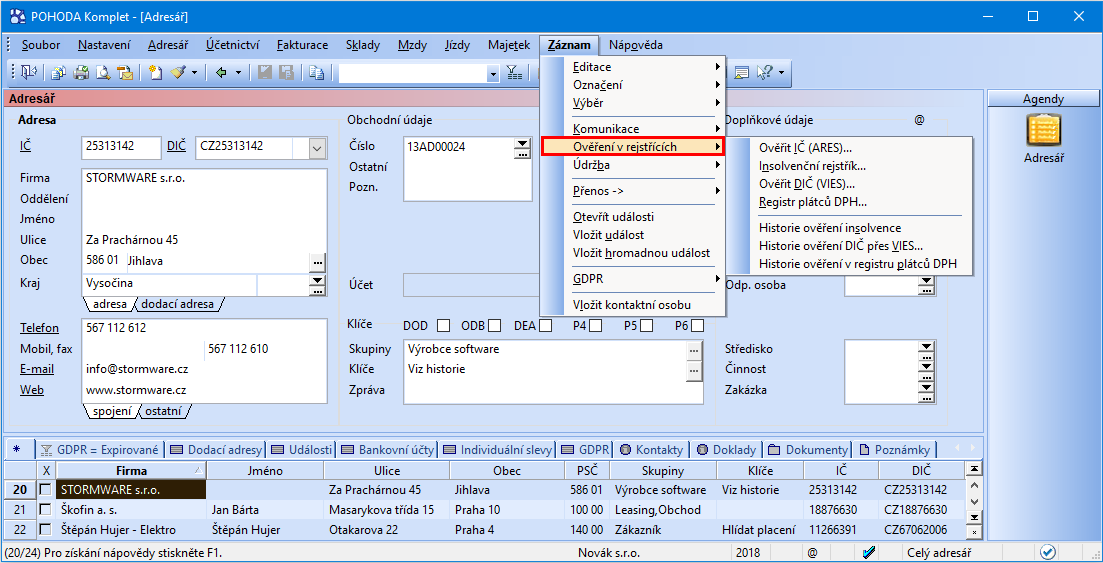Click the @ symbol next to Doplňkové údaje
Viewport: 1103px width, 563px height.
coord(919,120)
